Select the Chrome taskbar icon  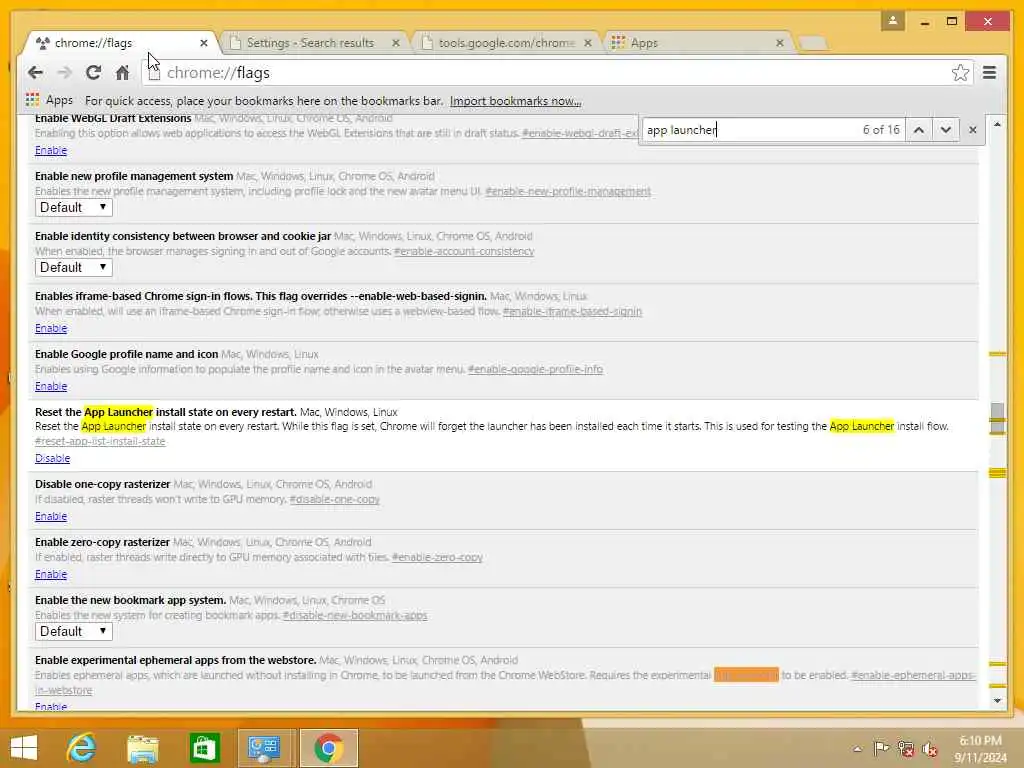[328, 748]
